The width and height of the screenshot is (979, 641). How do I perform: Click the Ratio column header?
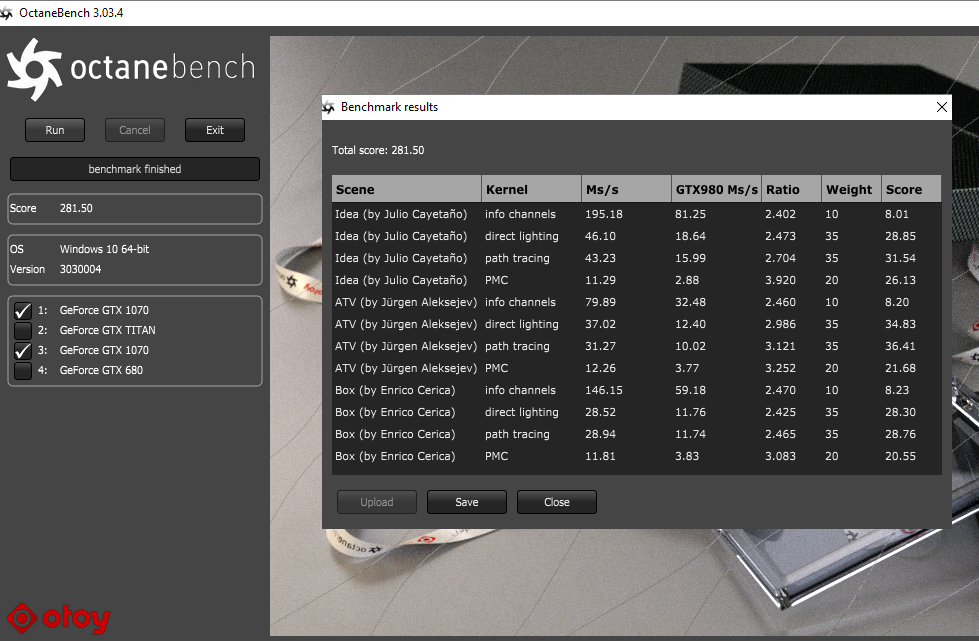point(791,189)
